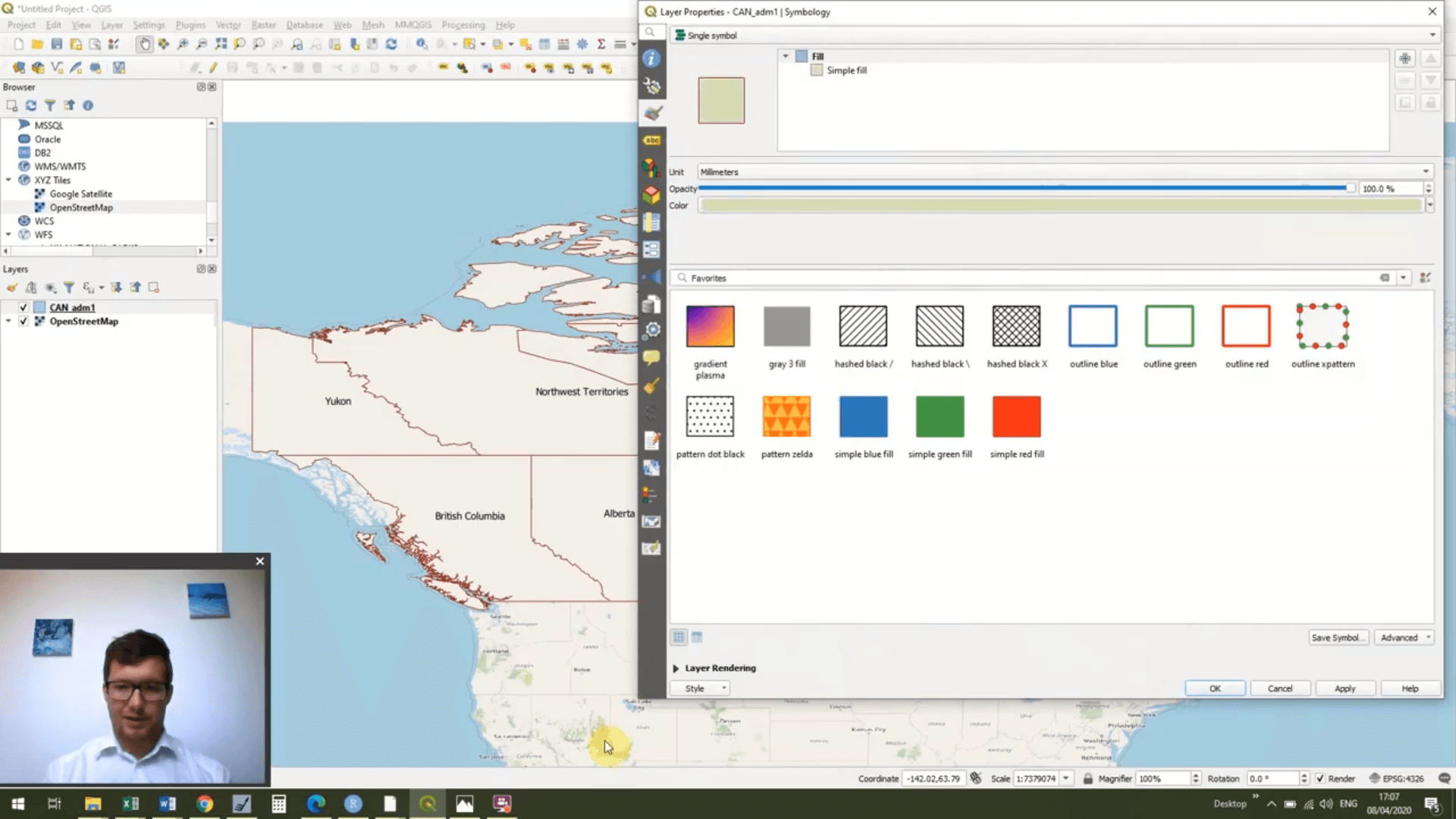
Task: Click the Apply button
Action: coord(1345,688)
